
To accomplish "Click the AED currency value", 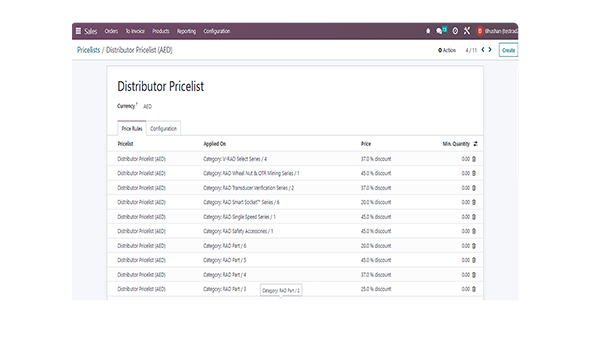I will pyautogui.click(x=148, y=106).
